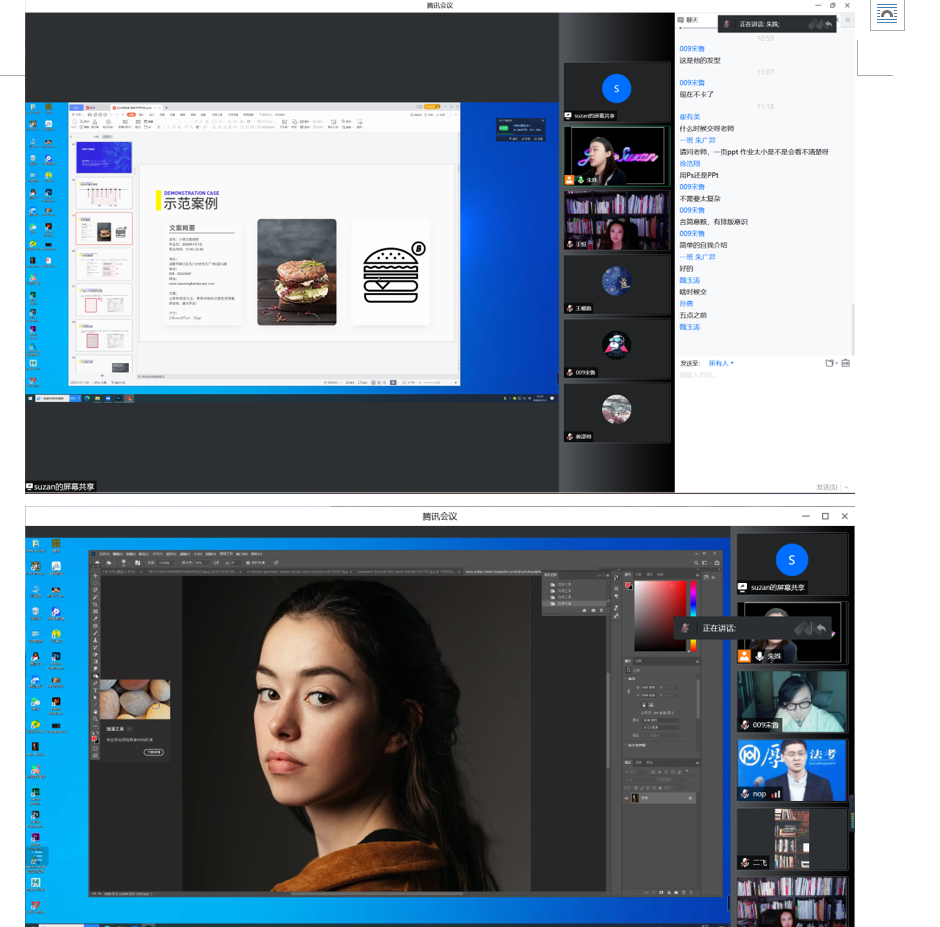Image resolution: width=940 pixels, height=927 pixels.
Task: Click the Windows Start button in shared screen
Action: pyautogui.click(x=31, y=398)
